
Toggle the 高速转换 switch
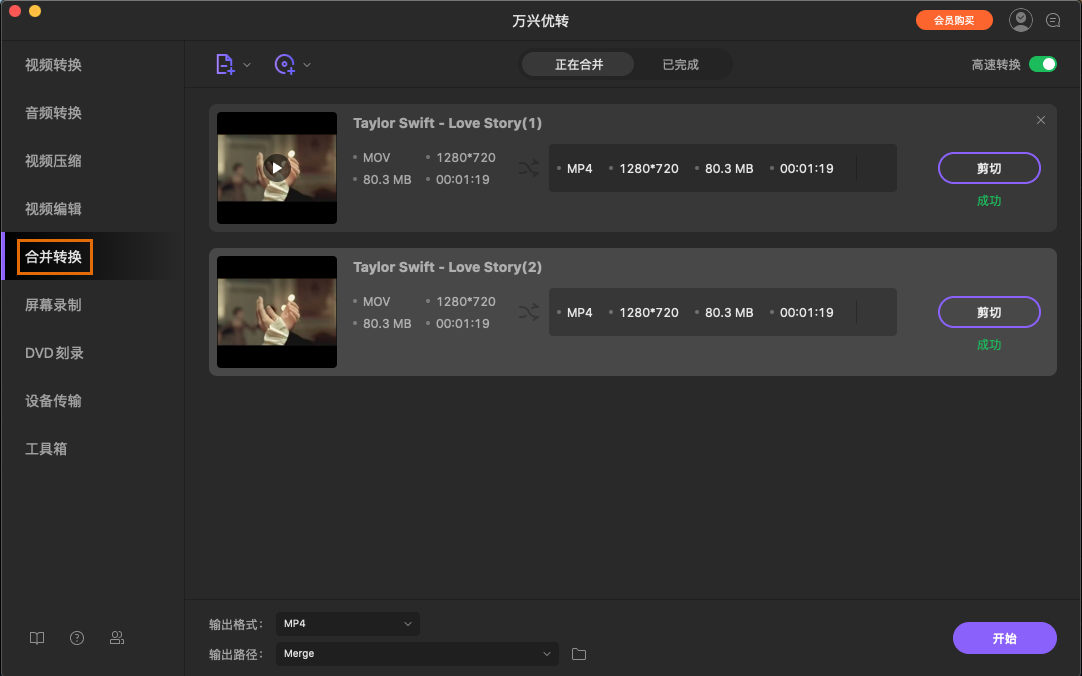pyautogui.click(x=1042, y=64)
